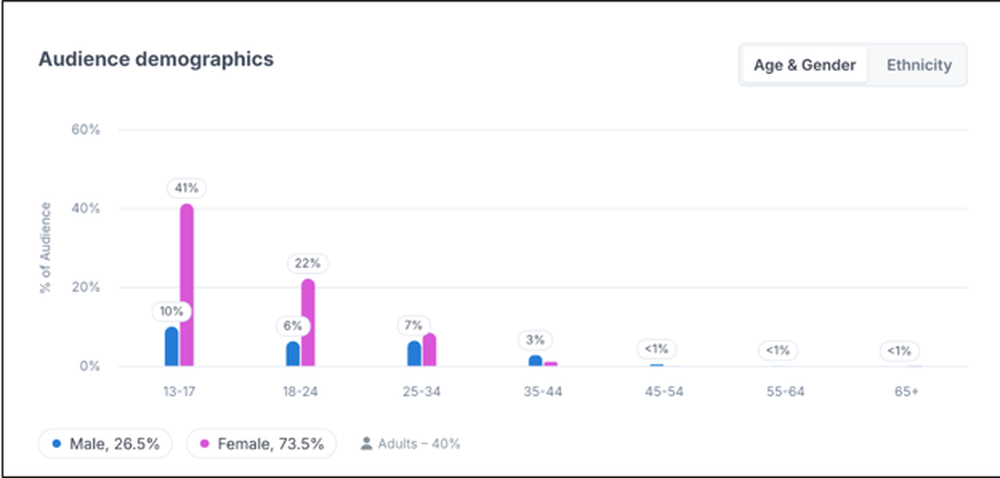1000x478 pixels.
Task: Toggle the Male 26.5% legend chip
Action: coord(105,444)
